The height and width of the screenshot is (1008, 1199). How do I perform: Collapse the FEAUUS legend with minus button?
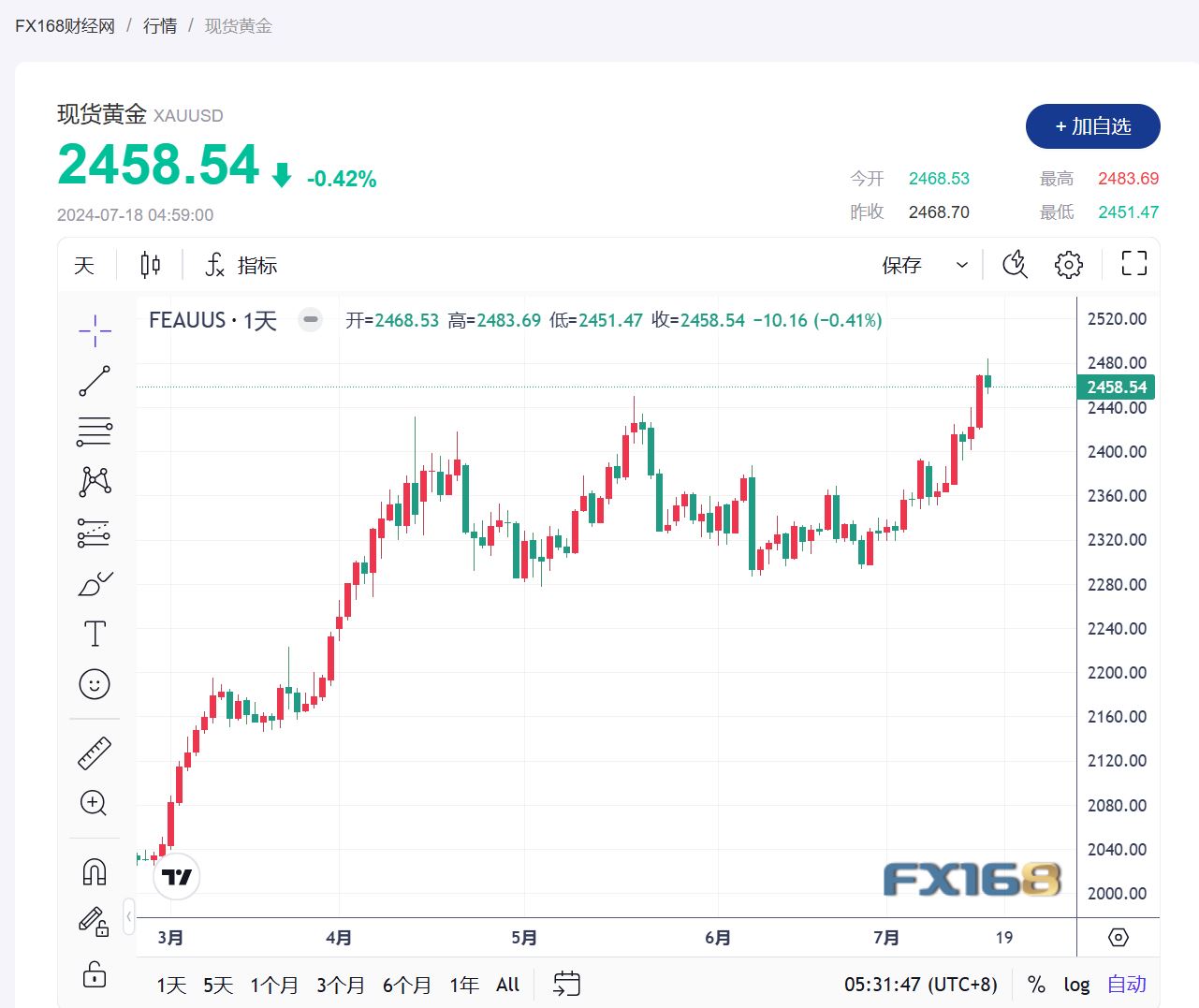pyautogui.click(x=310, y=320)
